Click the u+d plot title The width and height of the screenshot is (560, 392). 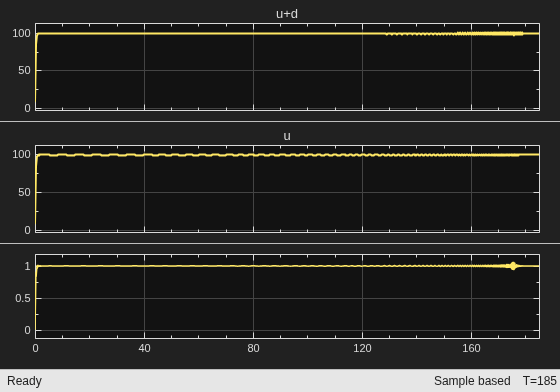(287, 14)
